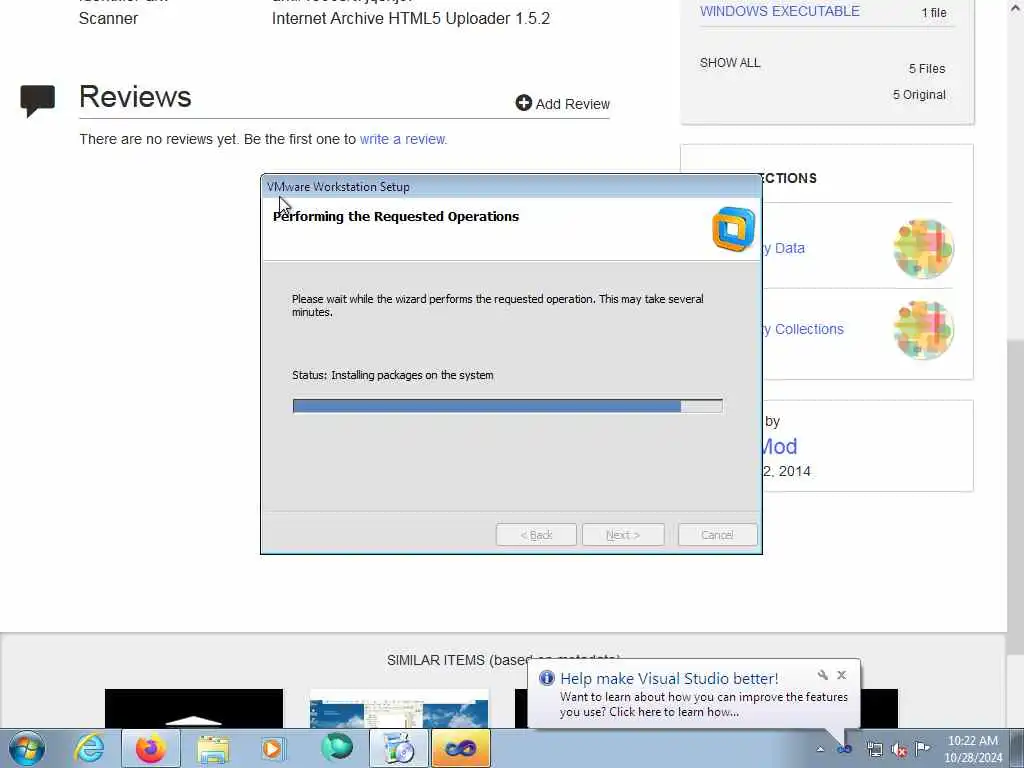Open WINDOWS EXECUTABLE download option
Viewport: 1024px width, 768px height.
(780, 11)
